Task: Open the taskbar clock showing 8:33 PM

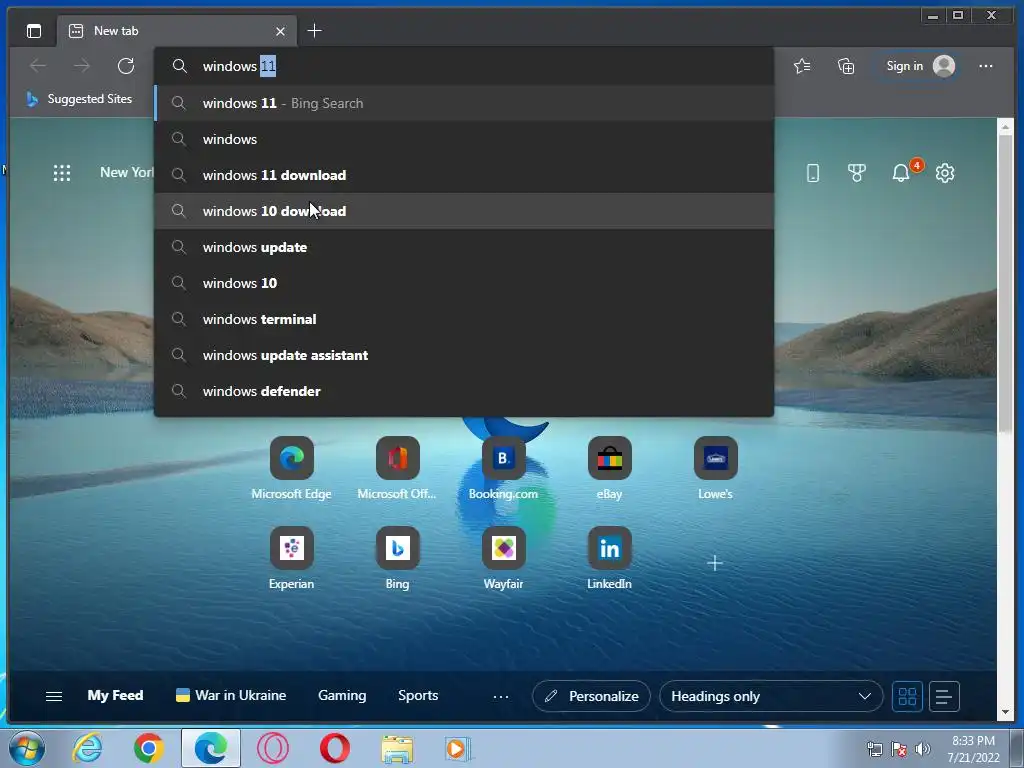Action: click(x=974, y=748)
